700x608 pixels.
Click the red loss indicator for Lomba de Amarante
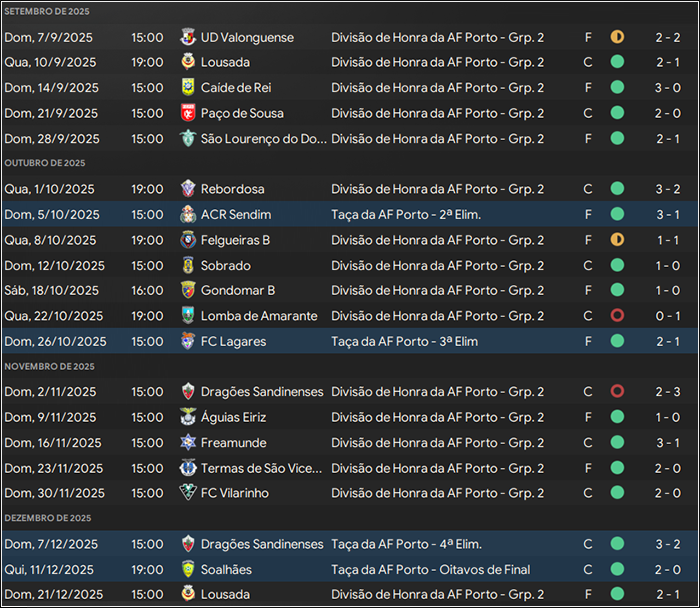pos(617,316)
